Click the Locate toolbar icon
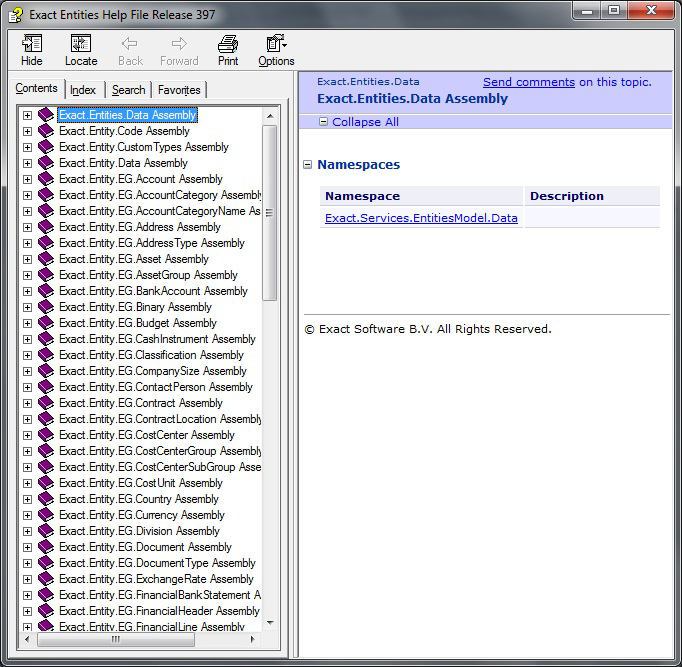 (x=81, y=44)
